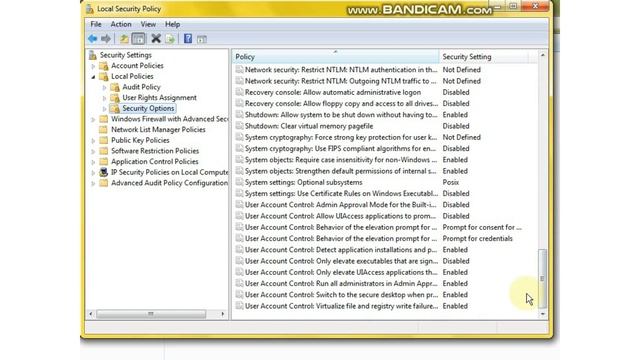
Task: Expand the Audit Policy tree node
Action: pyautogui.click(x=104, y=87)
